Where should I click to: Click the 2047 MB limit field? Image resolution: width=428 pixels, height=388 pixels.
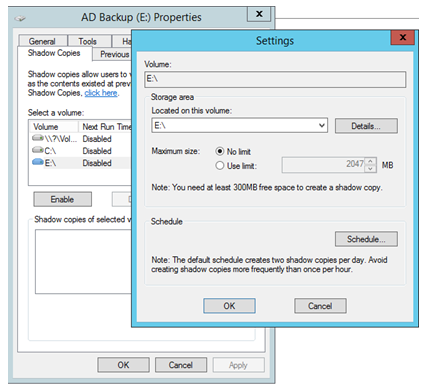[x=323, y=165]
